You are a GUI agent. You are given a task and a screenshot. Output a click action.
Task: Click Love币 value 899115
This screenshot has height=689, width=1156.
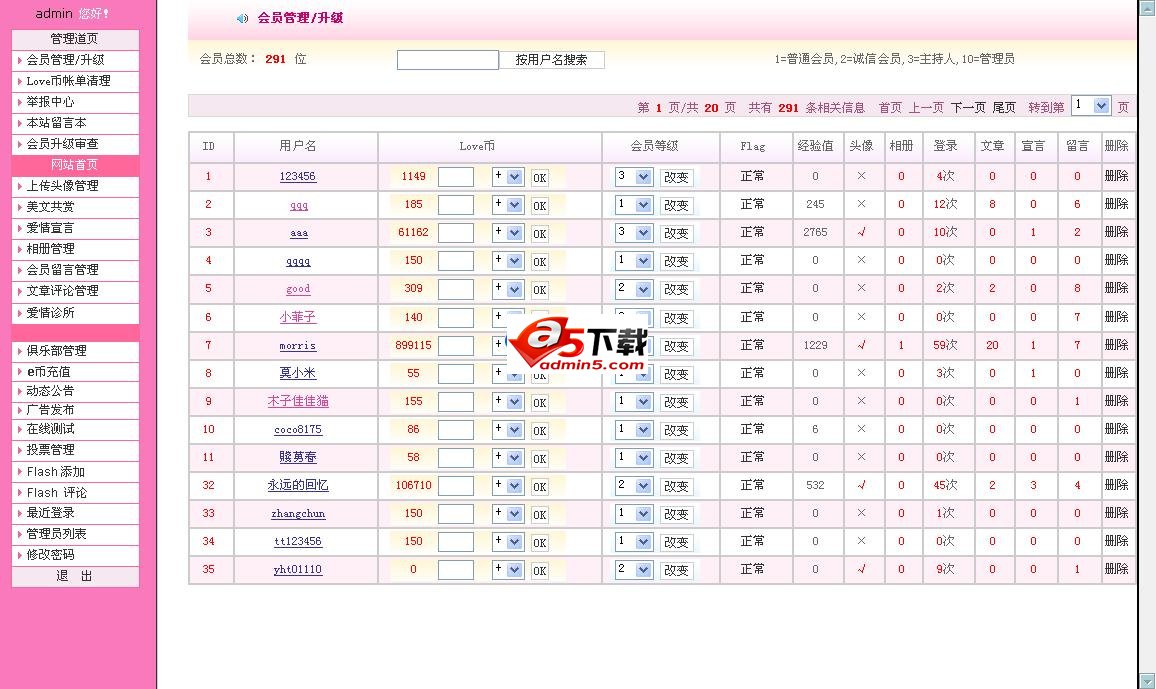click(413, 345)
